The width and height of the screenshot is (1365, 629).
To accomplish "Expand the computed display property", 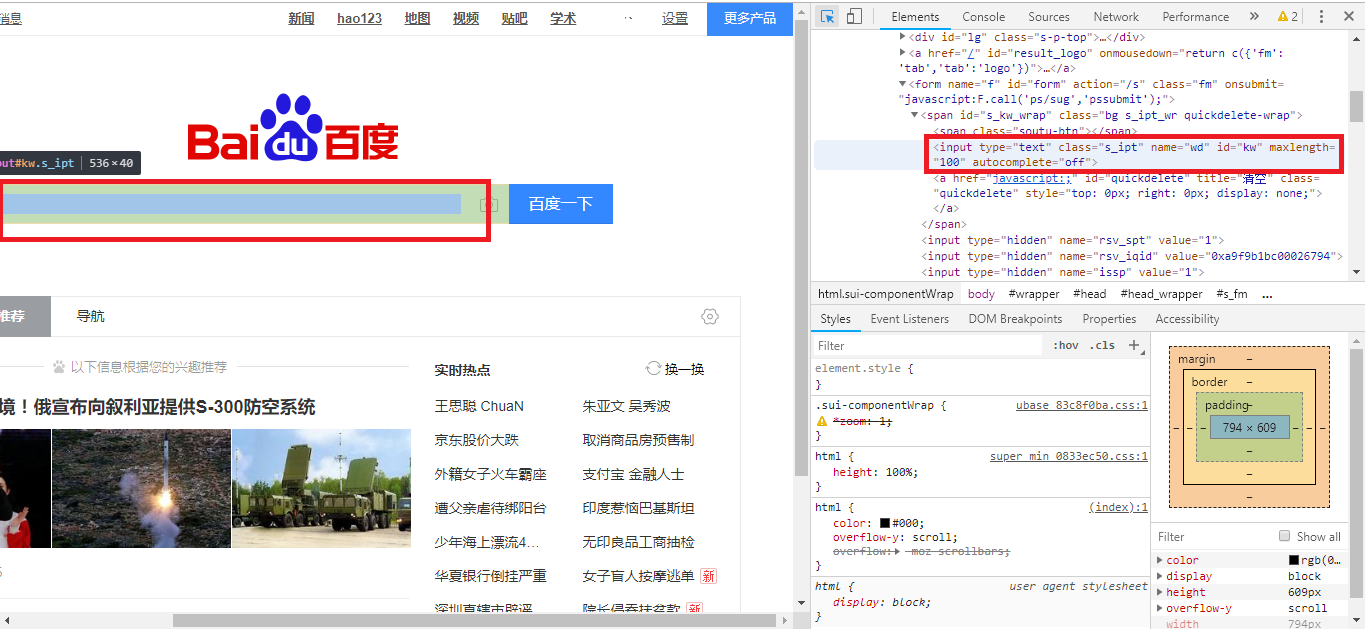I will [1160, 576].
